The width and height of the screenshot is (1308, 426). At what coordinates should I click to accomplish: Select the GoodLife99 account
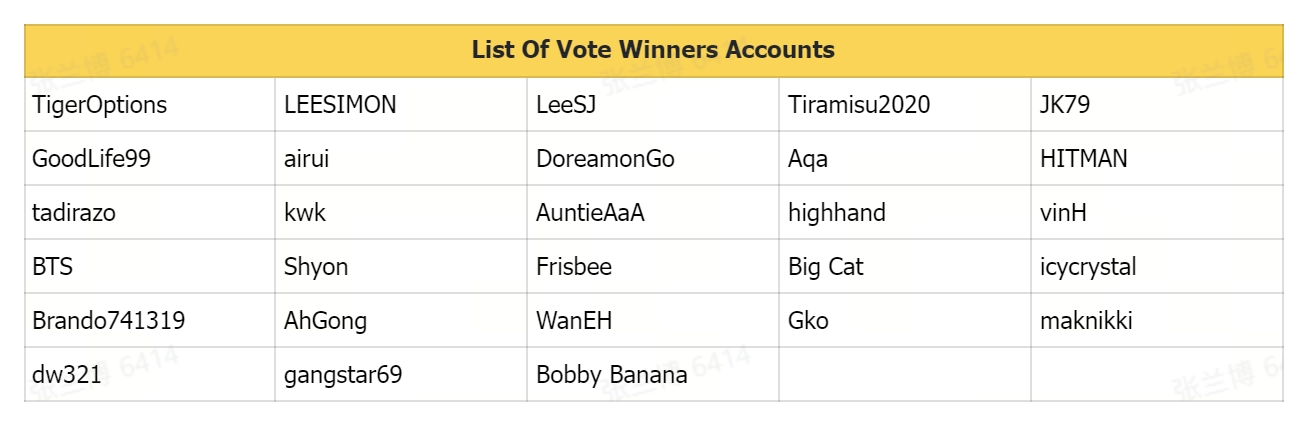[x=92, y=159]
